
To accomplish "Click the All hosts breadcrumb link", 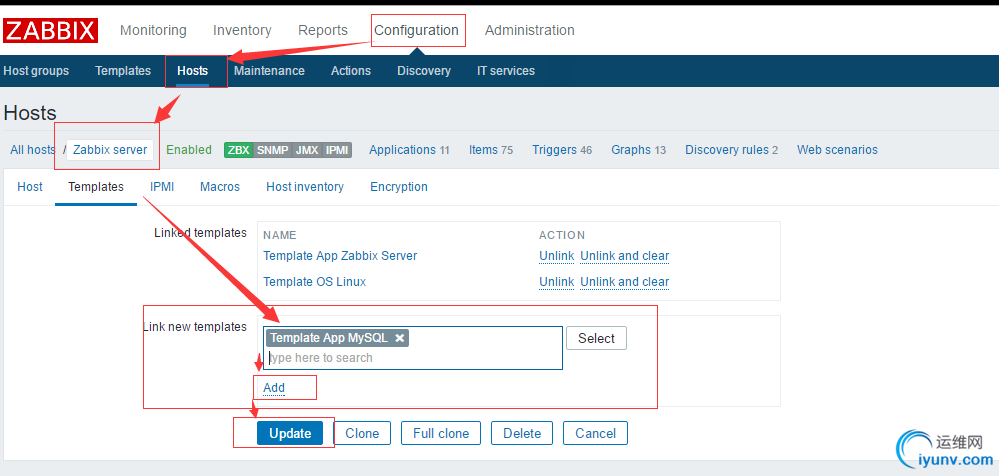I will (x=32, y=150).
